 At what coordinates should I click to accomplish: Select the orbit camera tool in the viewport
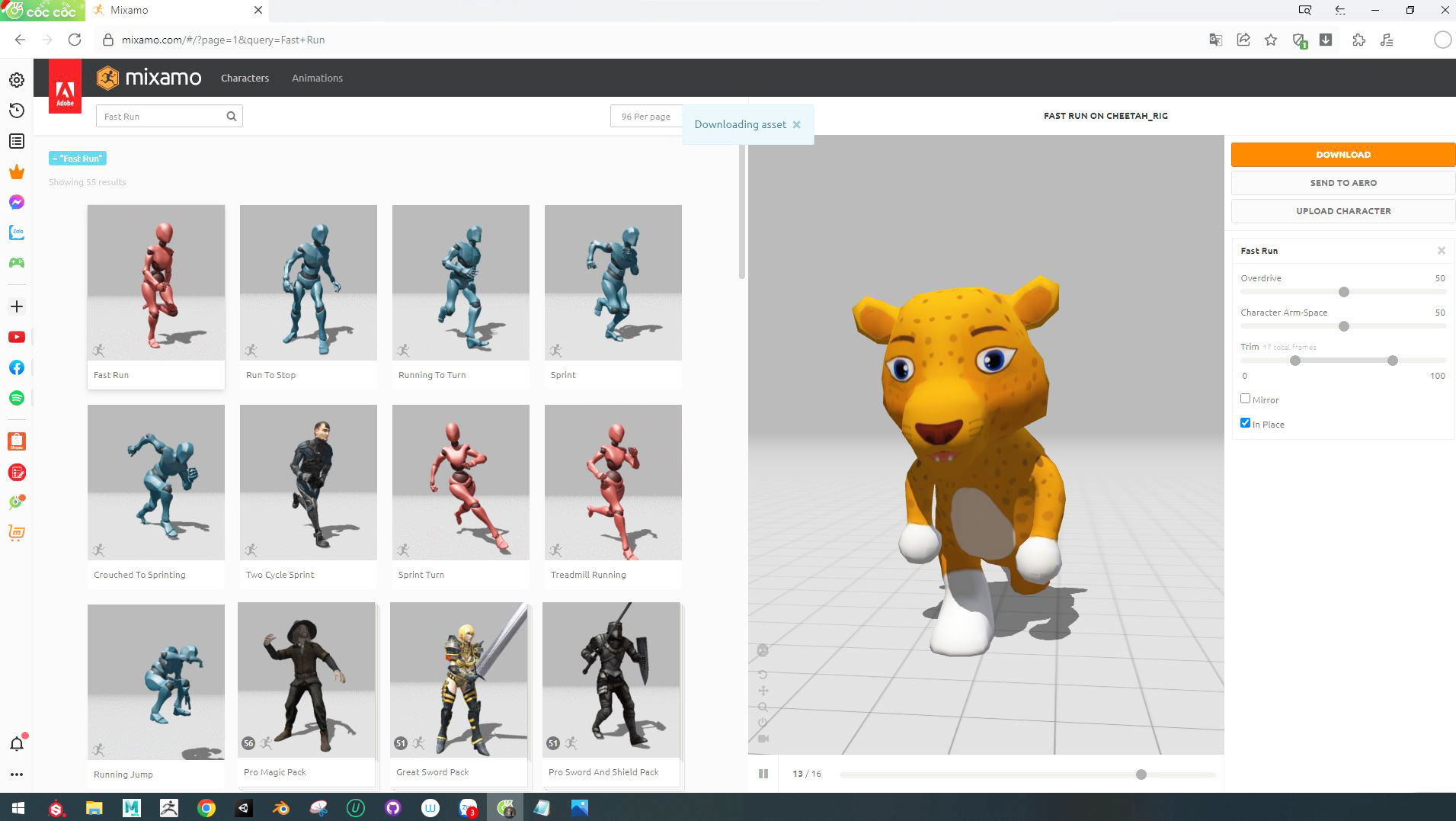tap(763, 674)
